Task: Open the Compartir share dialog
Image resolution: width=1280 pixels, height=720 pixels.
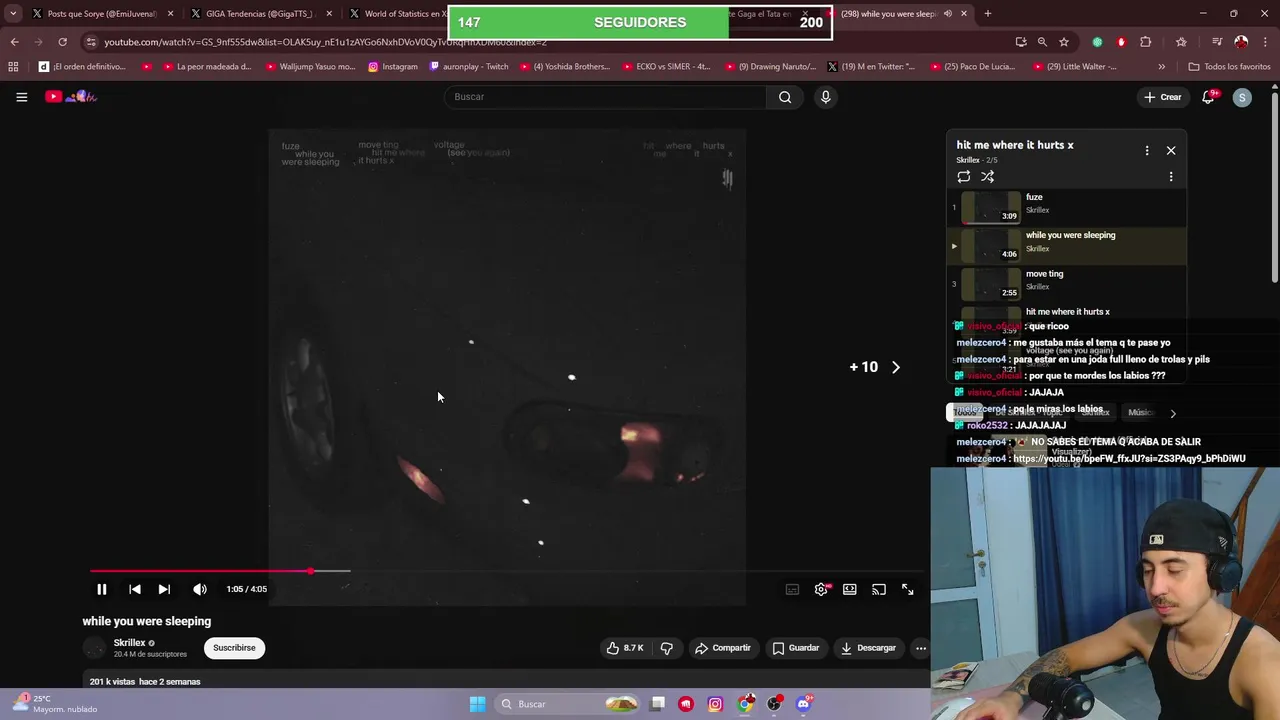Action: click(x=723, y=648)
